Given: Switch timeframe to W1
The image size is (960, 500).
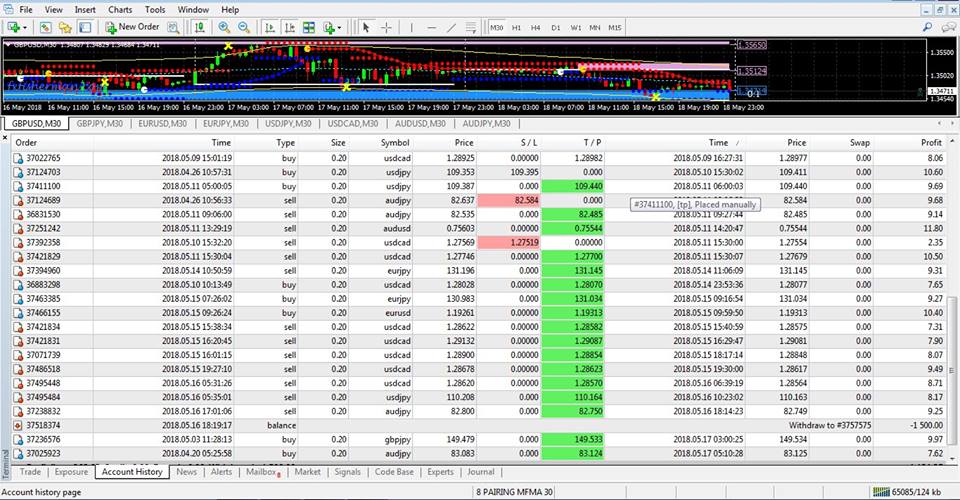Looking at the screenshot, I should (x=576, y=28).
